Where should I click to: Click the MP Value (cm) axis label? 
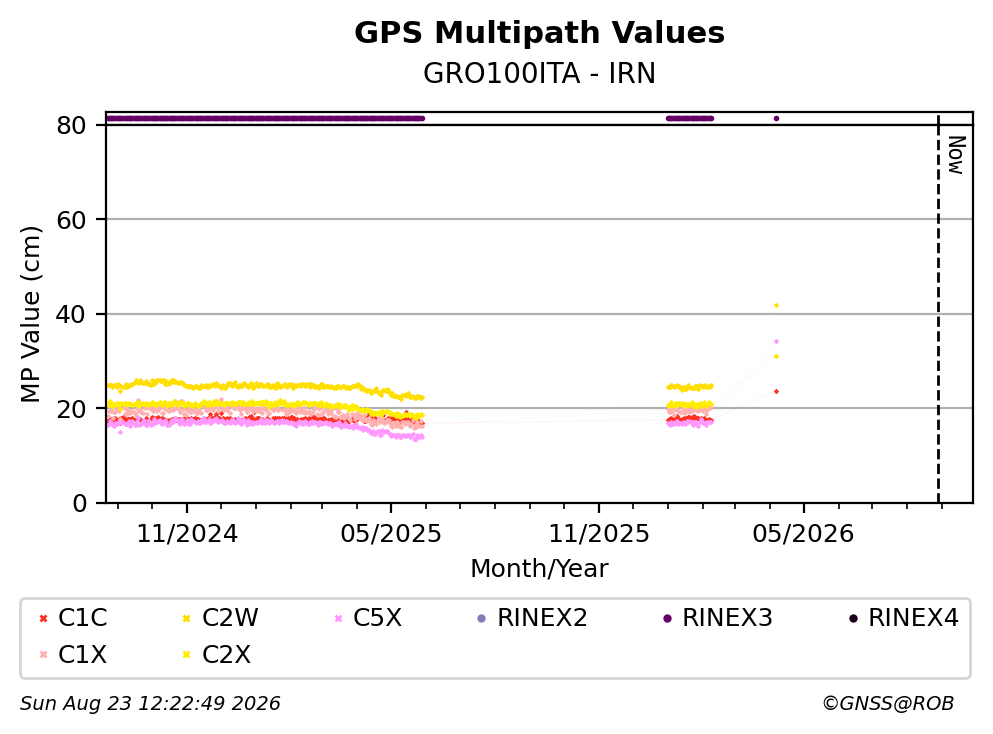pyautogui.click(x=30, y=314)
